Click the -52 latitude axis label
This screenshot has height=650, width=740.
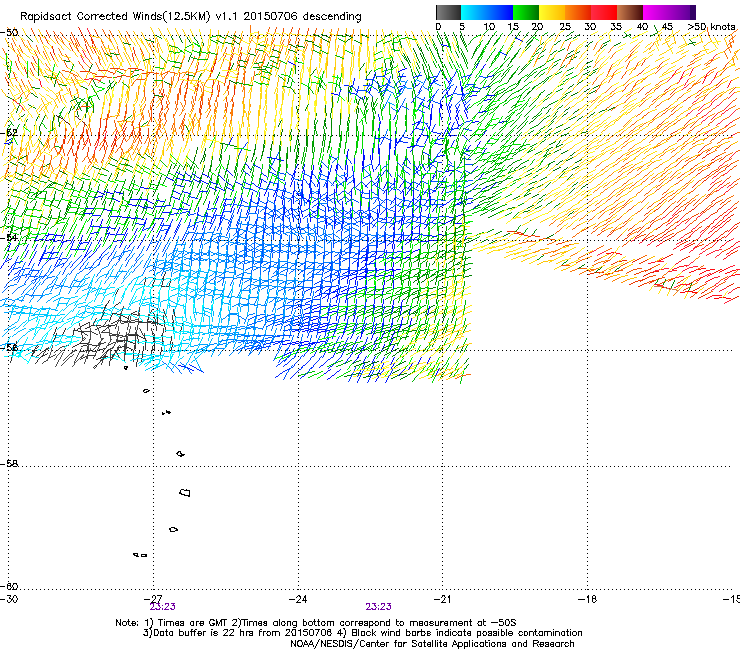point(9,133)
